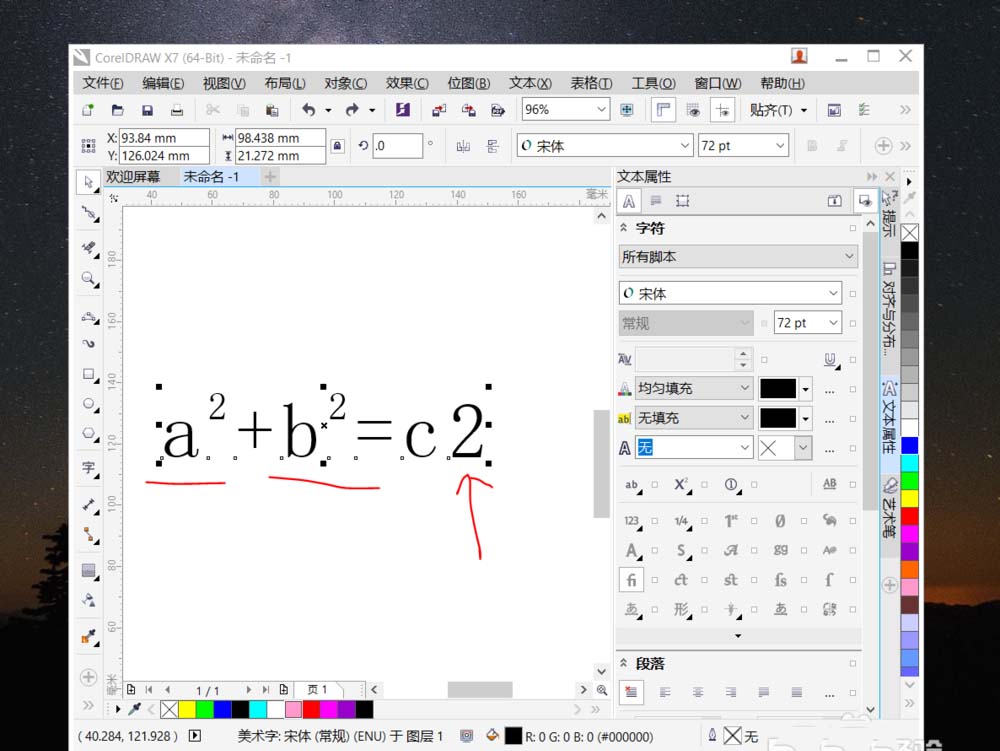Open the 文件(F) menu
The width and height of the screenshot is (1000, 751).
click(103, 84)
